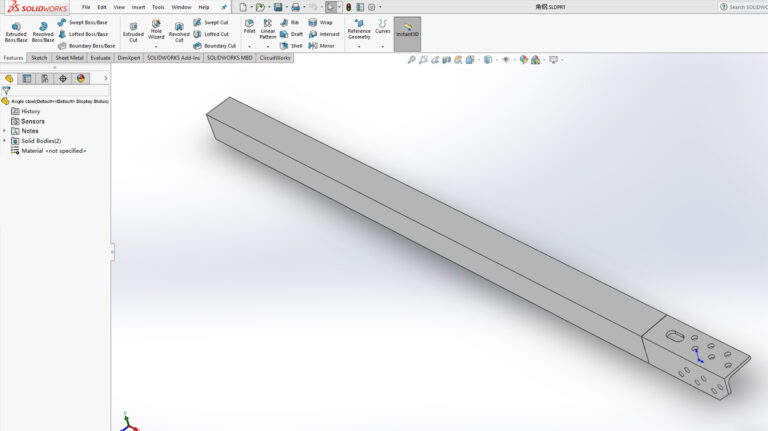Expand the Notes tree node

(x=4, y=131)
